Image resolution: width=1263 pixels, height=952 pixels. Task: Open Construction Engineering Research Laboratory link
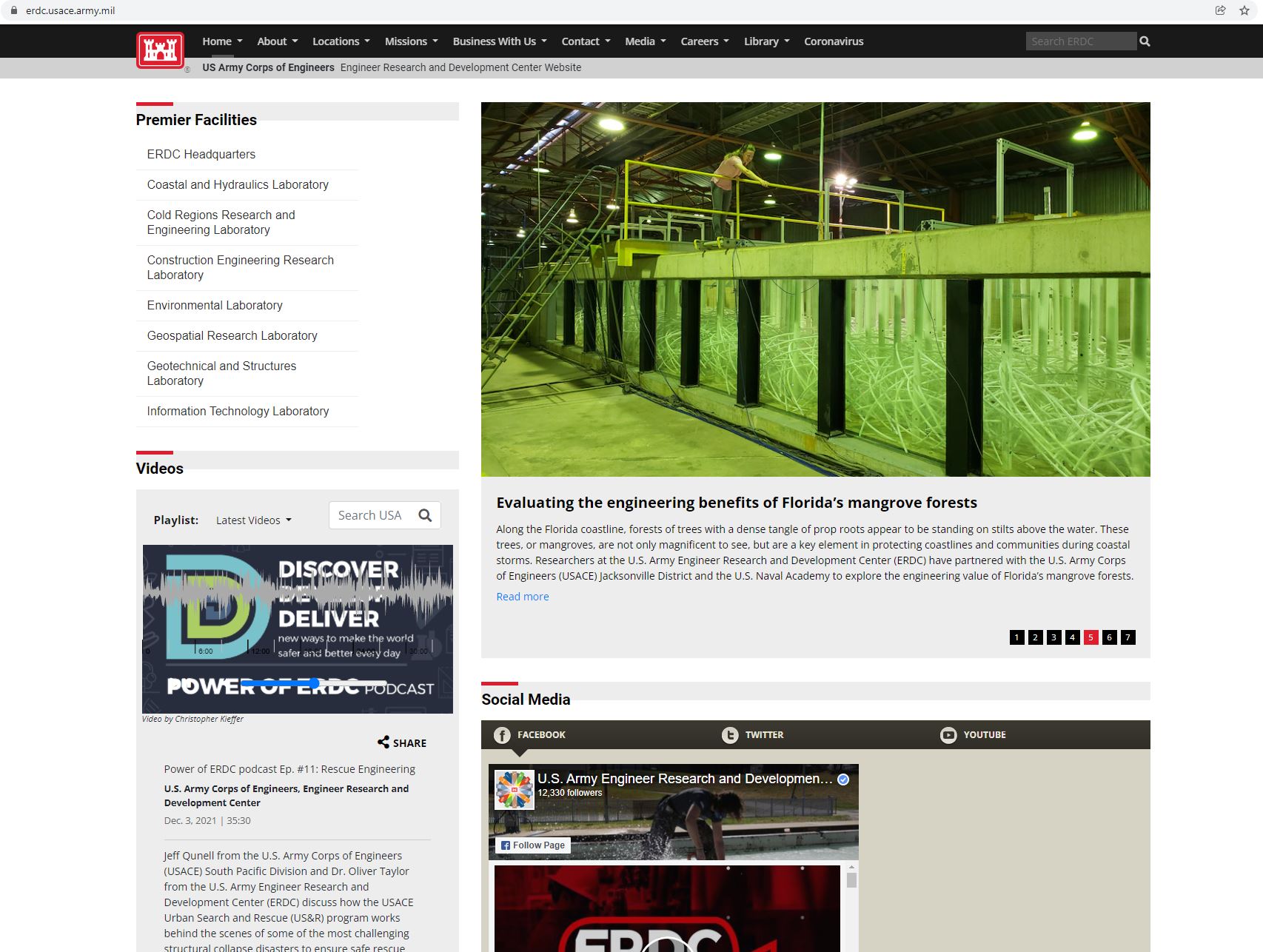click(241, 267)
